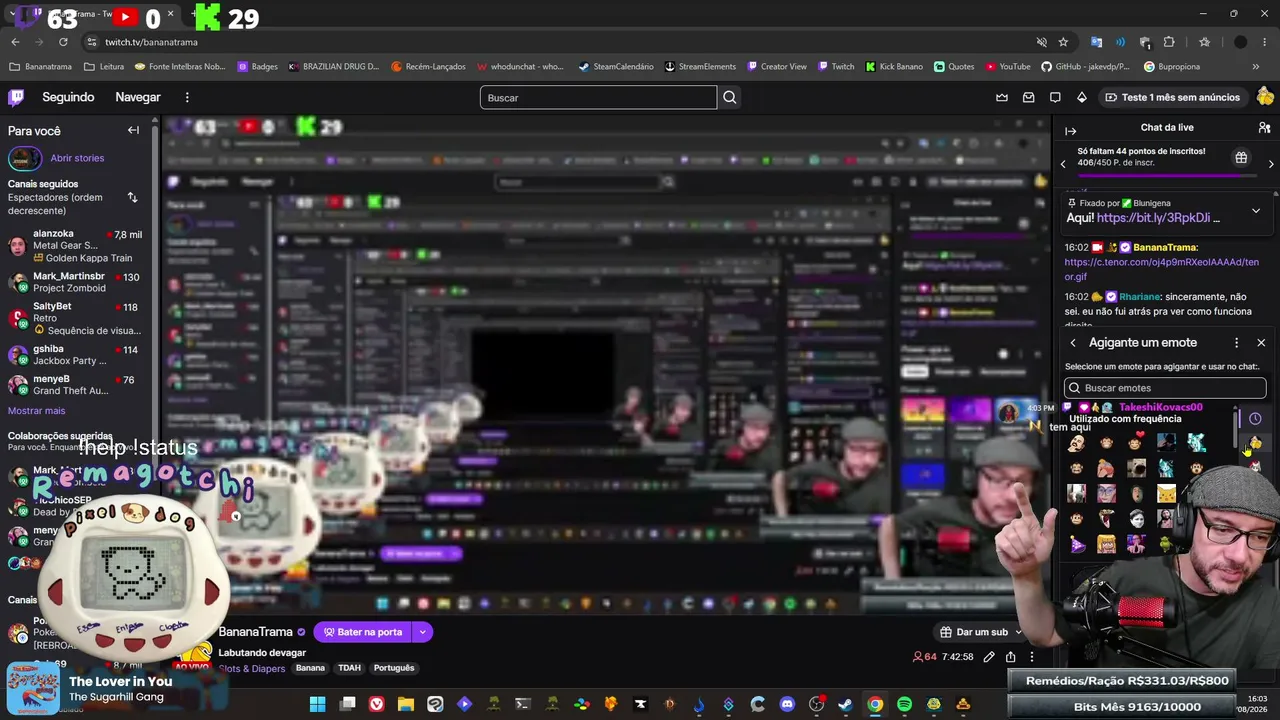Viewport: 1280px width, 720px height.
Task: Share the stream
Action: pos(1010,657)
